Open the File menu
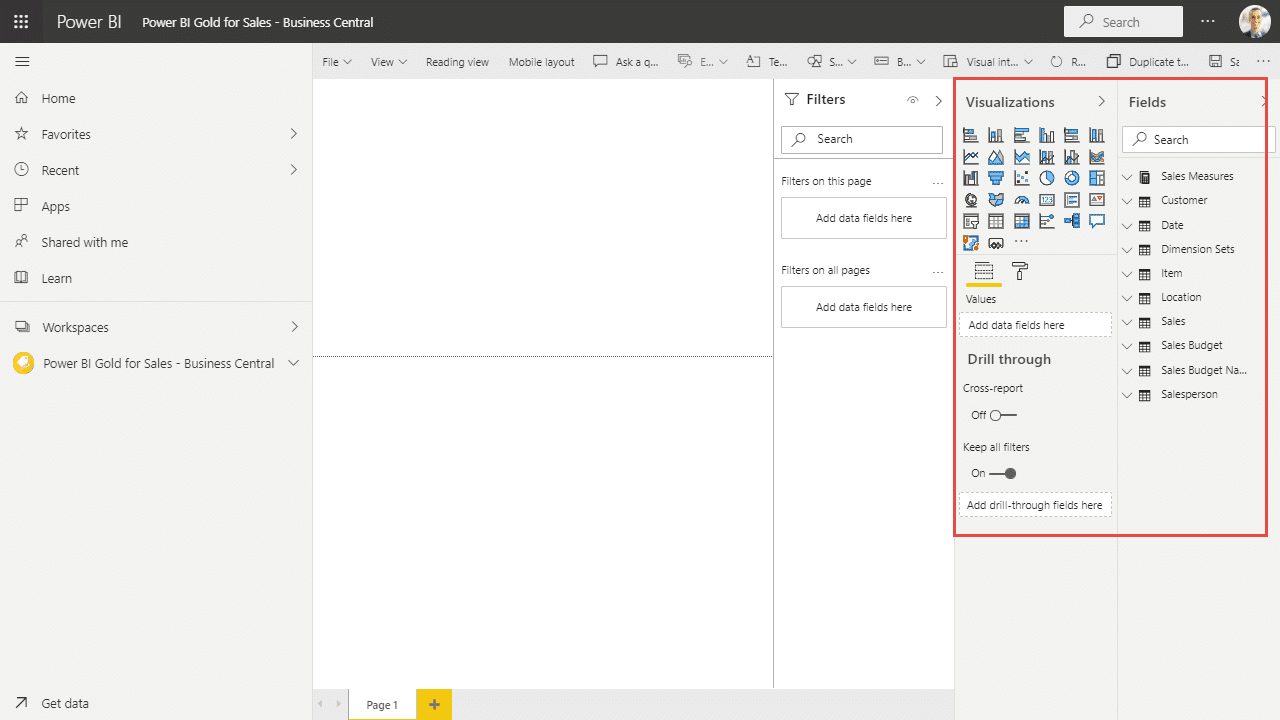Screen dimensions: 1280x720 [337, 62]
